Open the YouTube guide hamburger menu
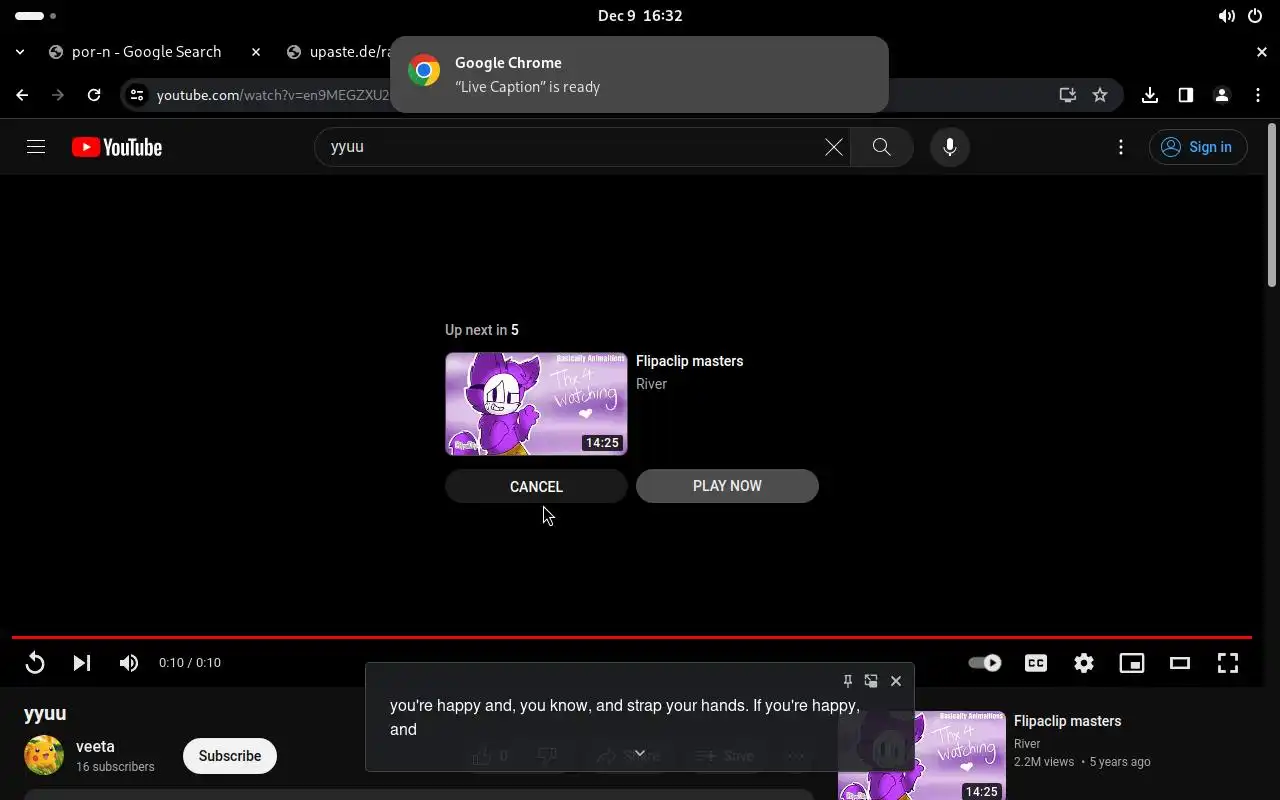The image size is (1280, 800). point(36,147)
